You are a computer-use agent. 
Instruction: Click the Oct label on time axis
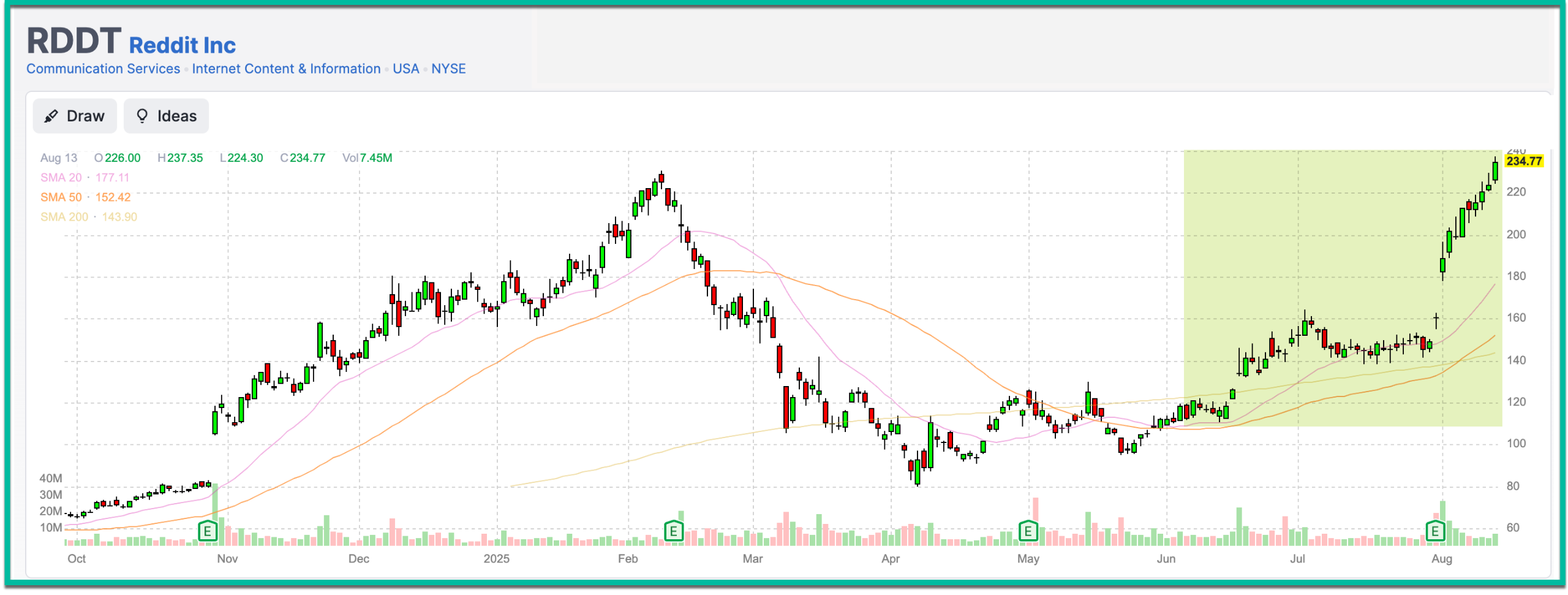pyautogui.click(x=77, y=559)
